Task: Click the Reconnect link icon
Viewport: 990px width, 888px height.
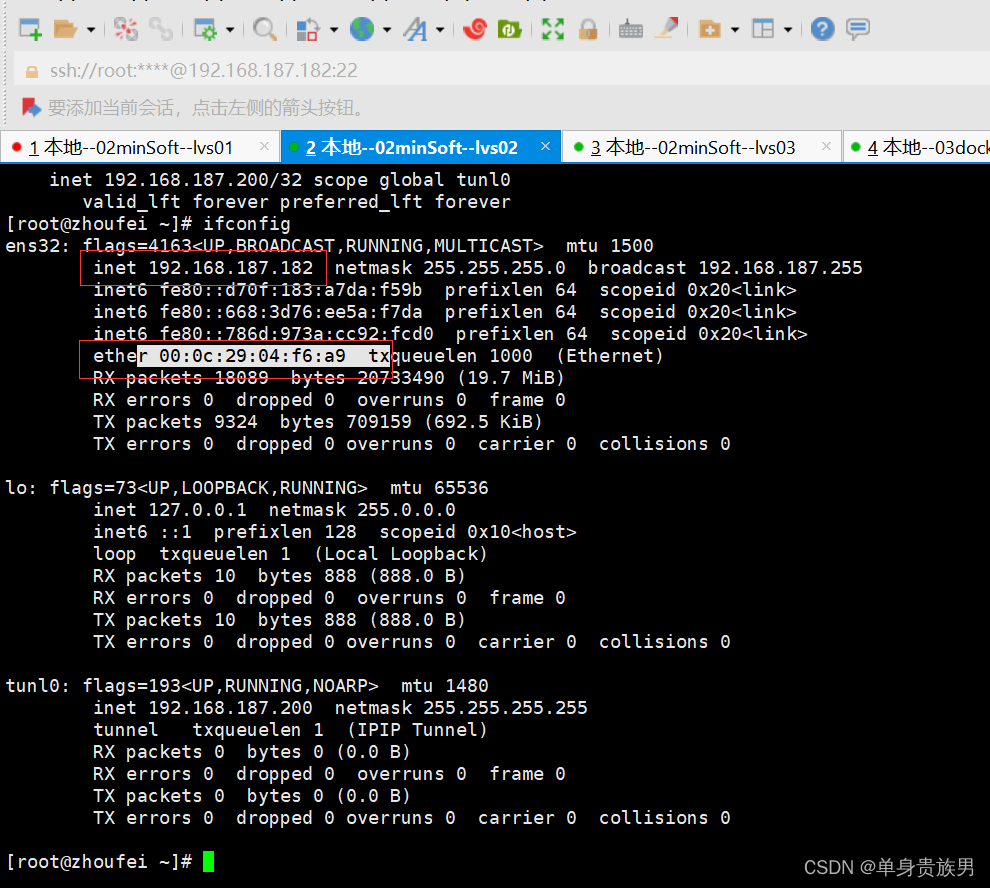Action: [x=161, y=29]
